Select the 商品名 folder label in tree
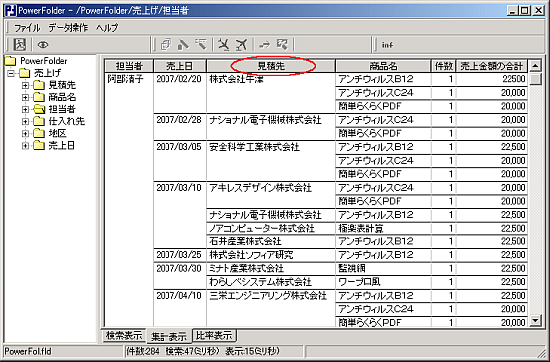 [62, 97]
